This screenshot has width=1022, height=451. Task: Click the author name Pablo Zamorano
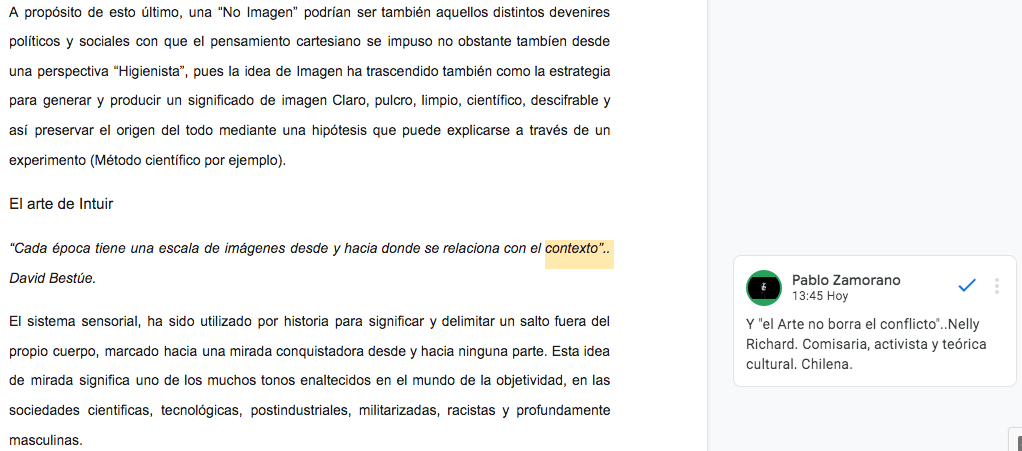point(846,280)
